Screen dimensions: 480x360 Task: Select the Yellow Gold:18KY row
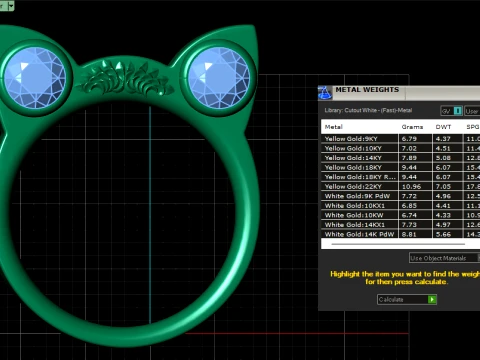[x=400, y=167]
